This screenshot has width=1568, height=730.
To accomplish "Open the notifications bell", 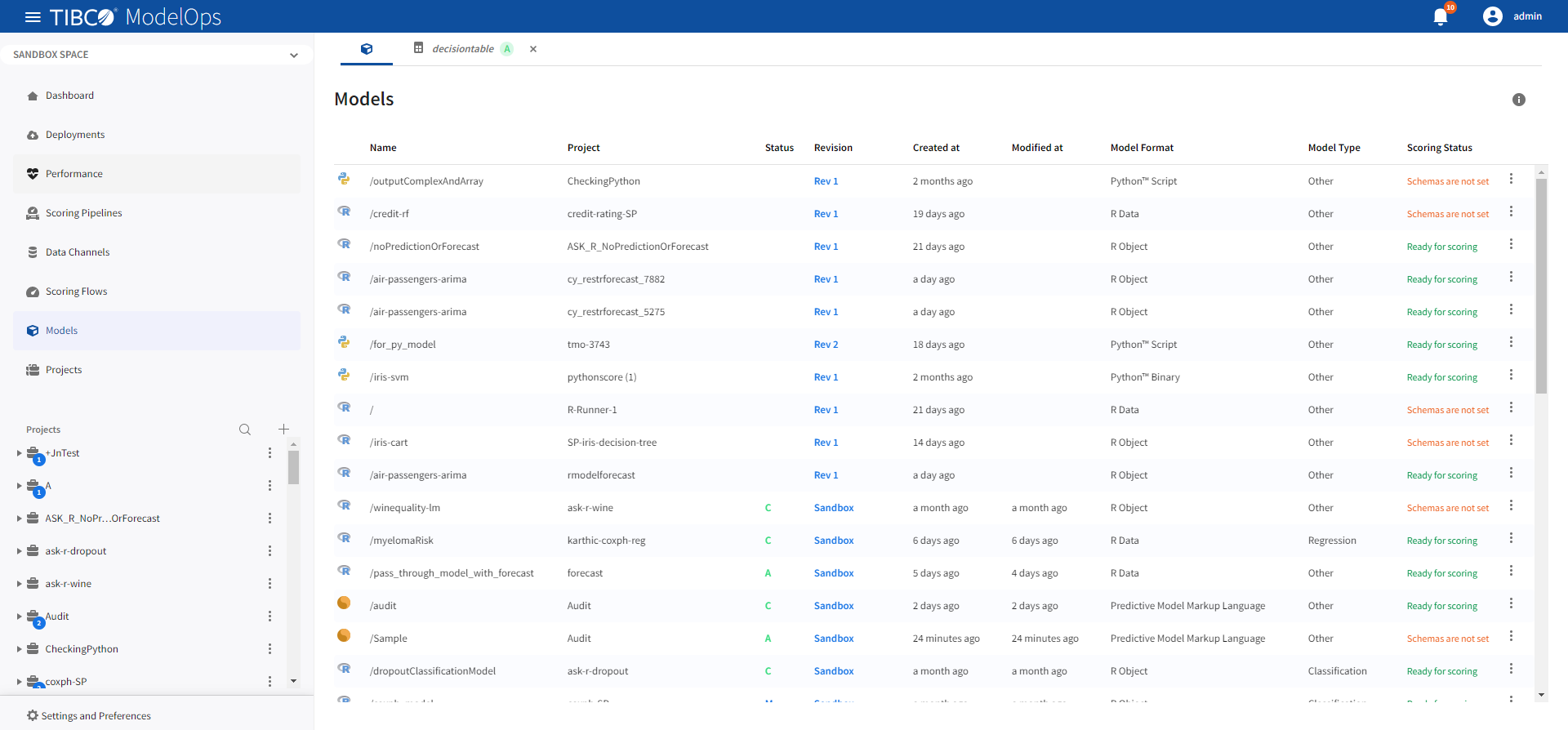I will tap(1441, 17).
